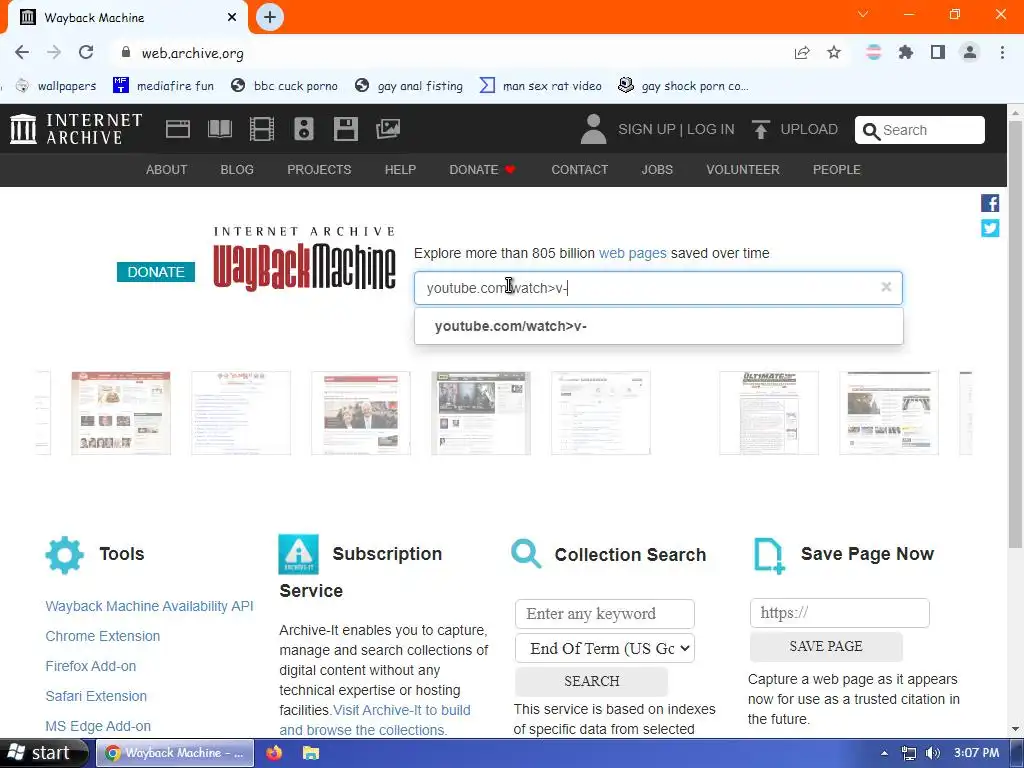Open the DONATE menu item
This screenshot has width=1024, height=768.
(x=482, y=170)
